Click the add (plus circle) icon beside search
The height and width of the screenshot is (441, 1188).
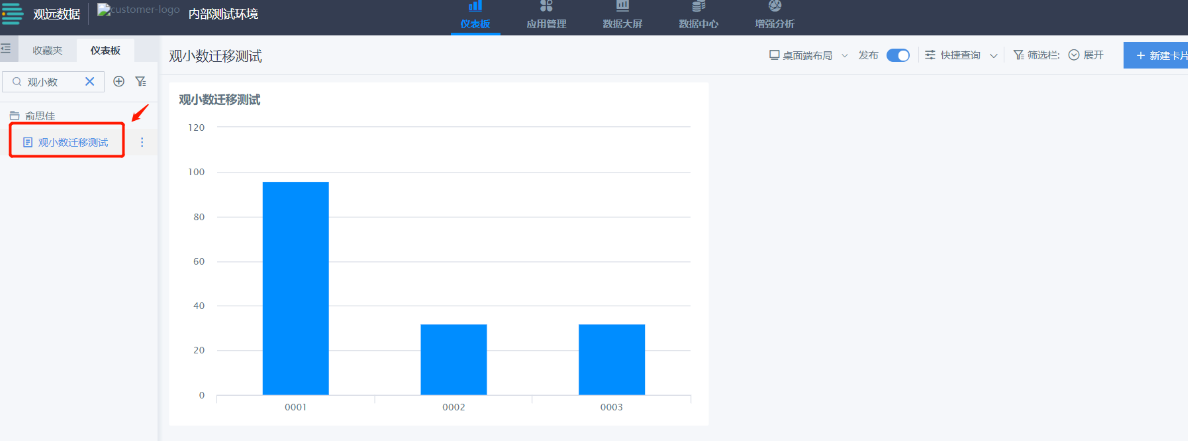click(119, 82)
